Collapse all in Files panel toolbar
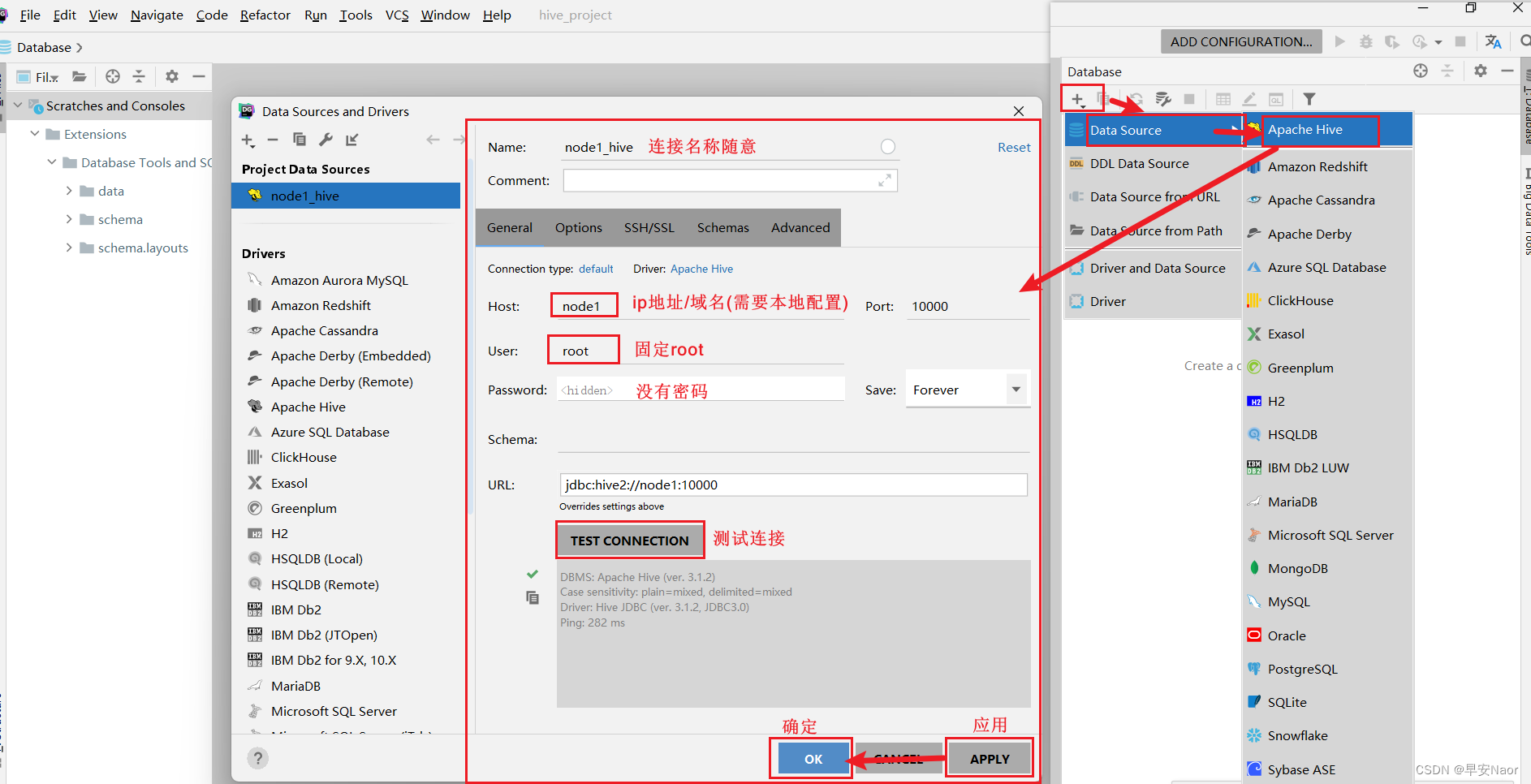Viewport: 1531px width, 784px height. point(139,76)
